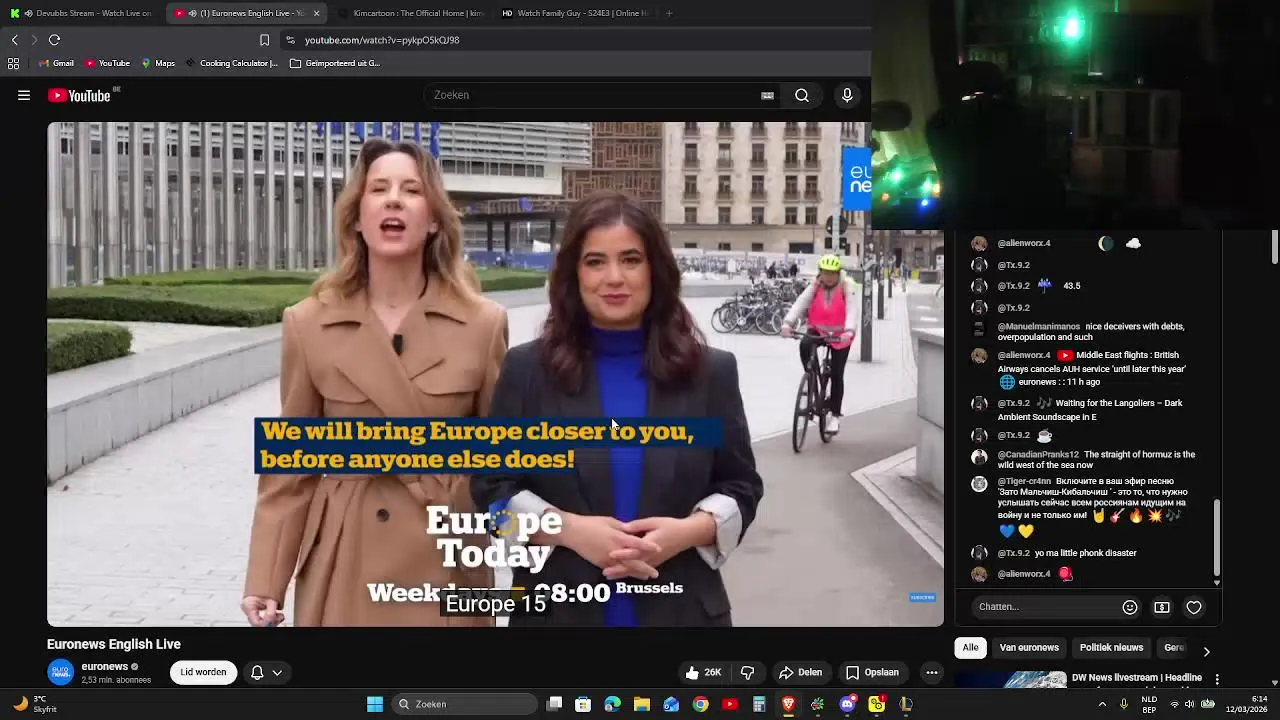Open the on-screen keyboard in search box

coord(767,95)
